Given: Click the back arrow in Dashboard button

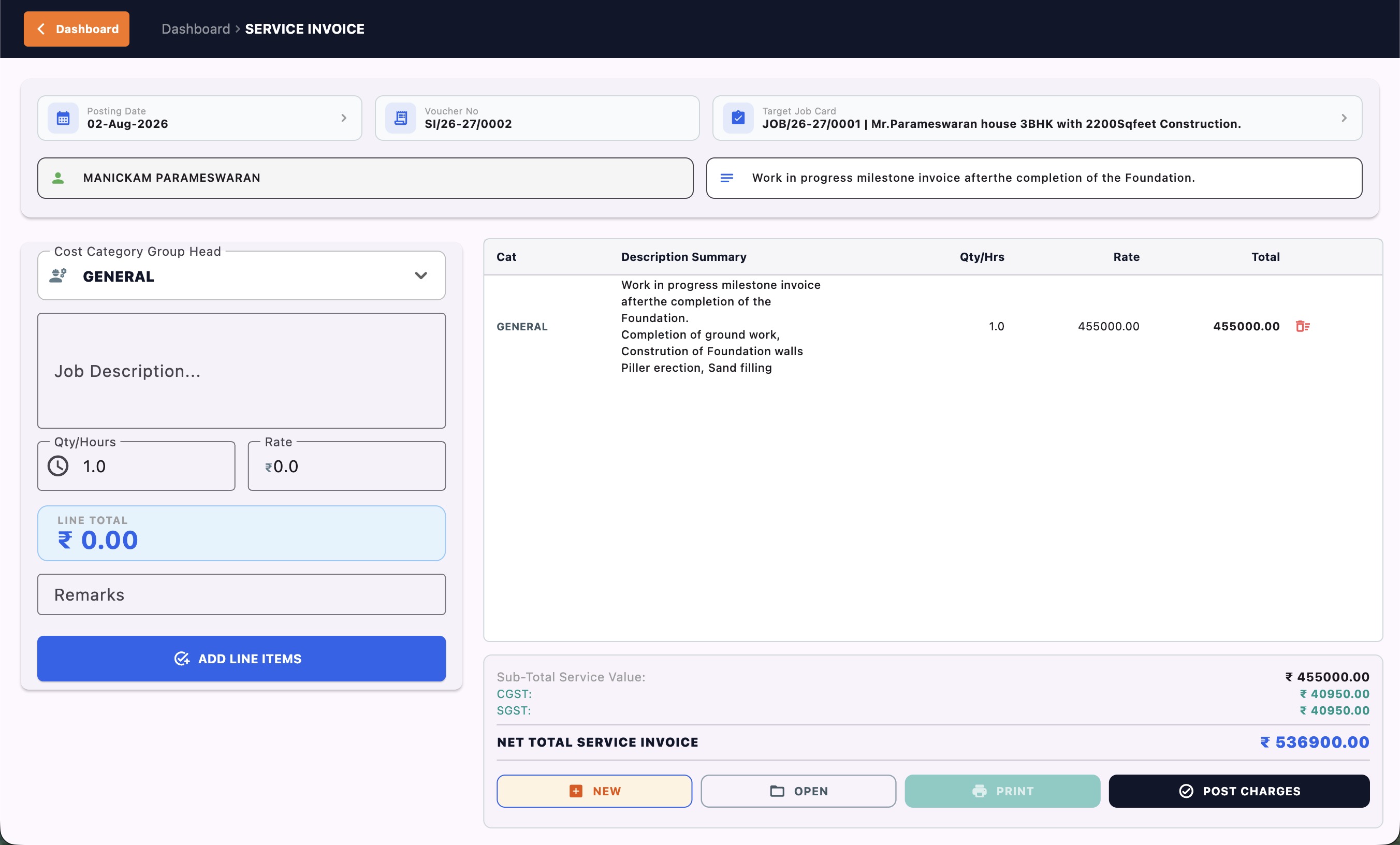Looking at the screenshot, I should [41, 29].
